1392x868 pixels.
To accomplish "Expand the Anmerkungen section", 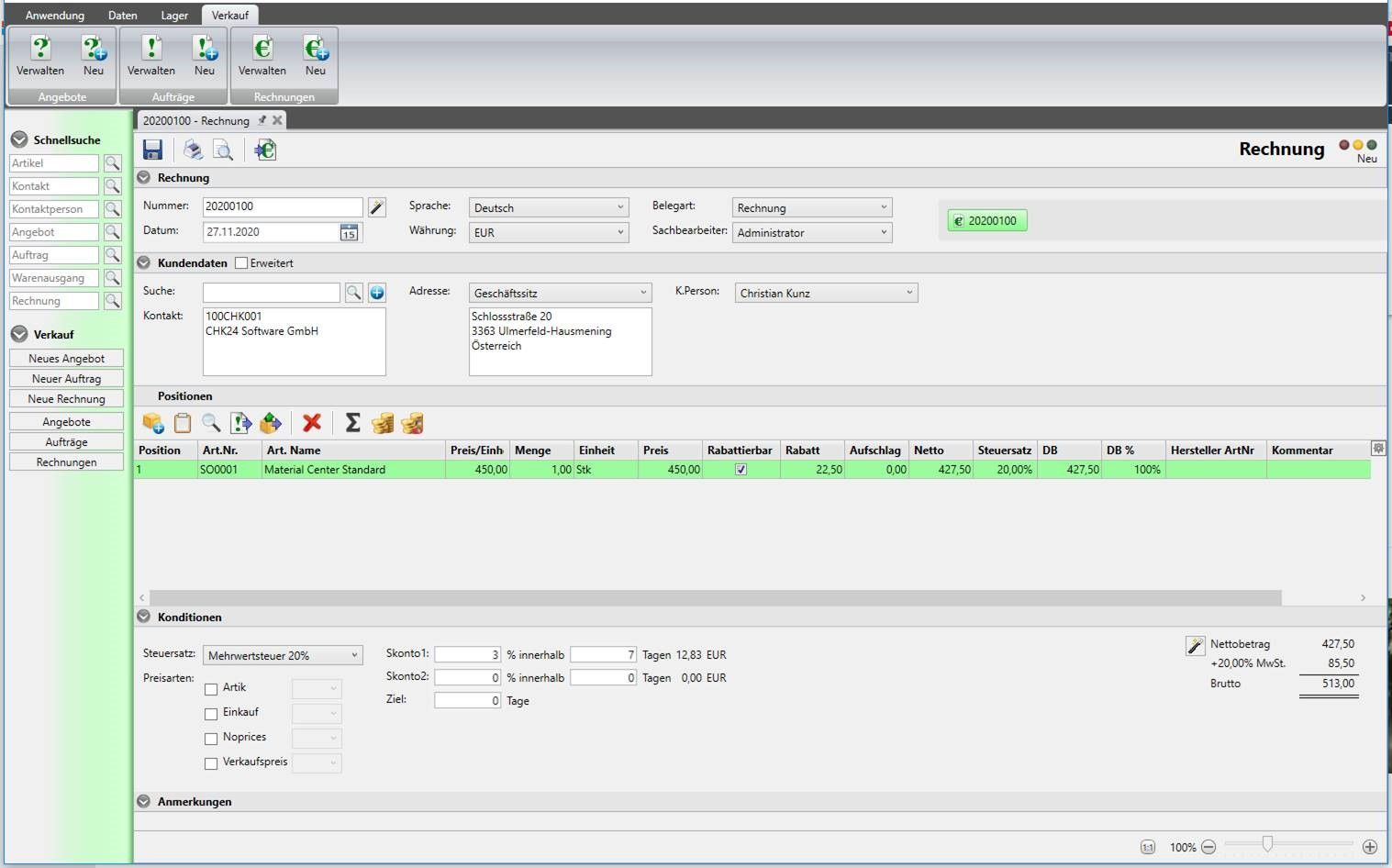I will click(144, 801).
